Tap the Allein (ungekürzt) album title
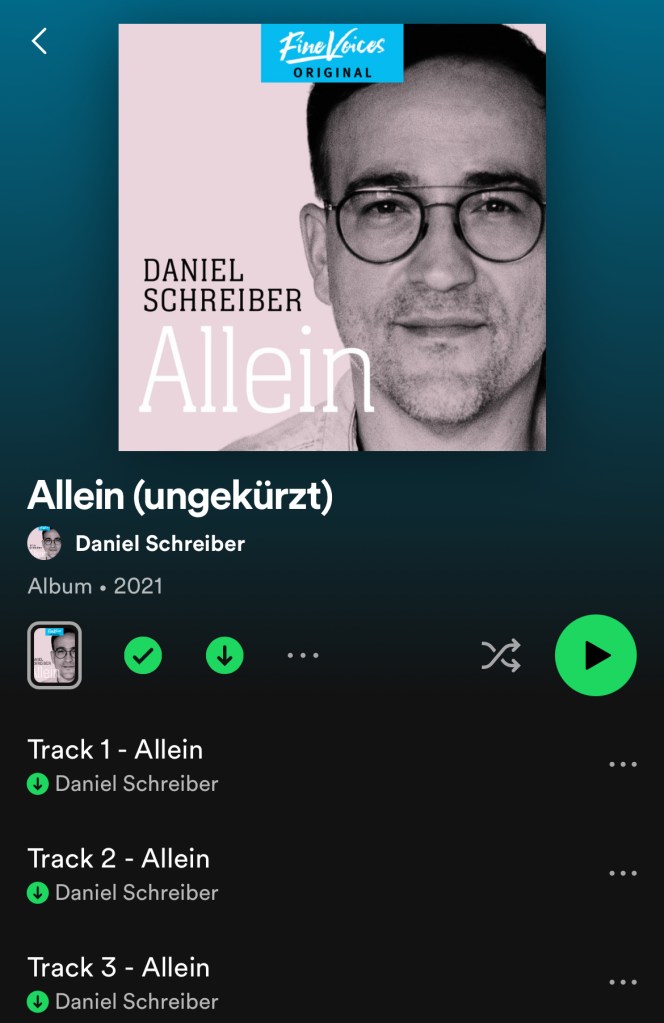This screenshot has width=664, height=1023. point(180,496)
